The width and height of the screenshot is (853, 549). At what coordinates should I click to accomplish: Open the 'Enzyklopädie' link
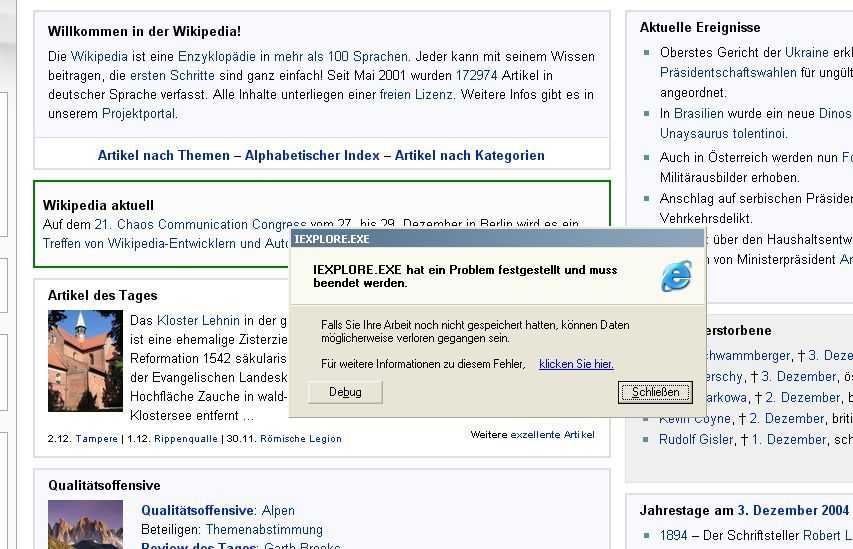[x=217, y=57]
